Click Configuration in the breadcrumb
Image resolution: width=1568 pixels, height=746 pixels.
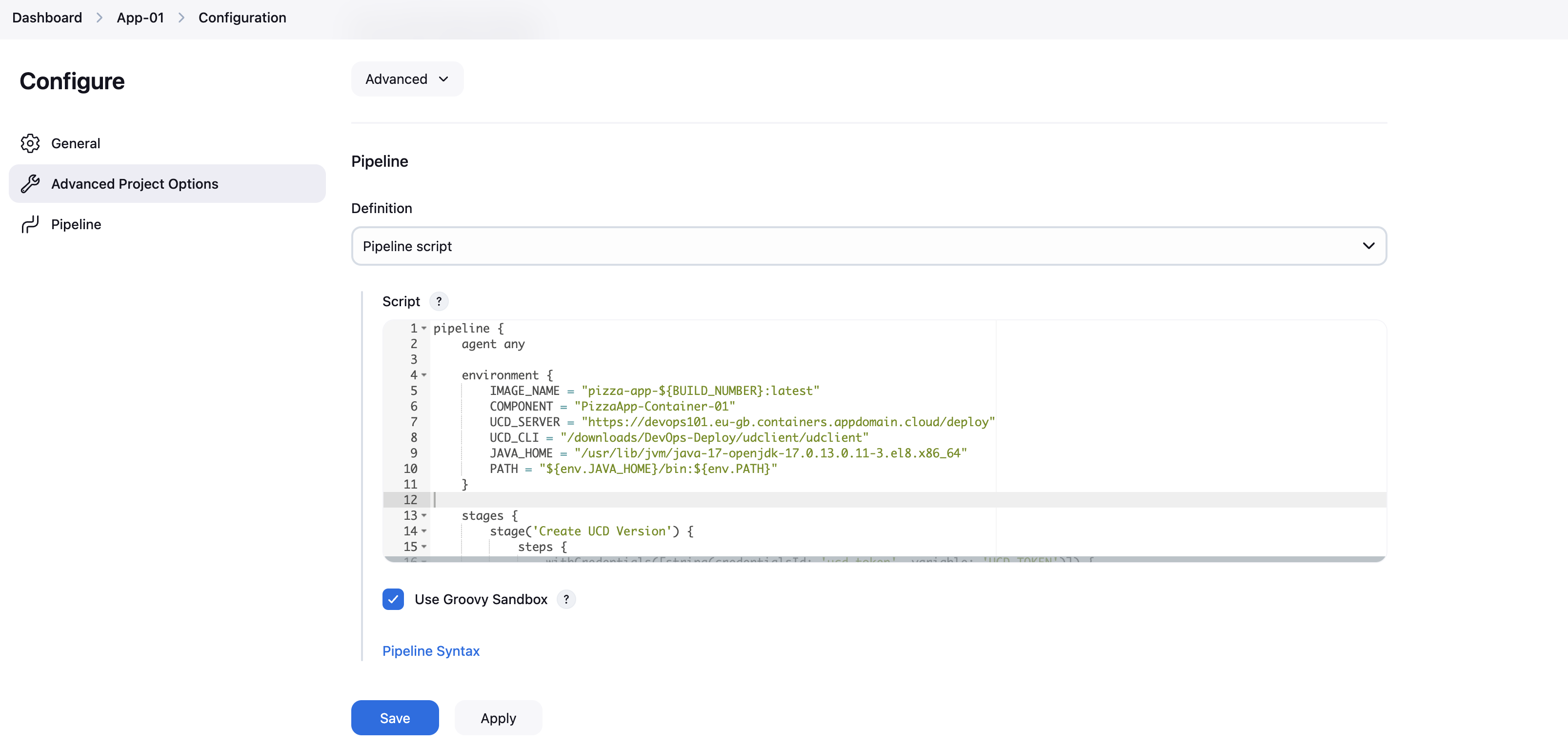(x=242, y=18)
